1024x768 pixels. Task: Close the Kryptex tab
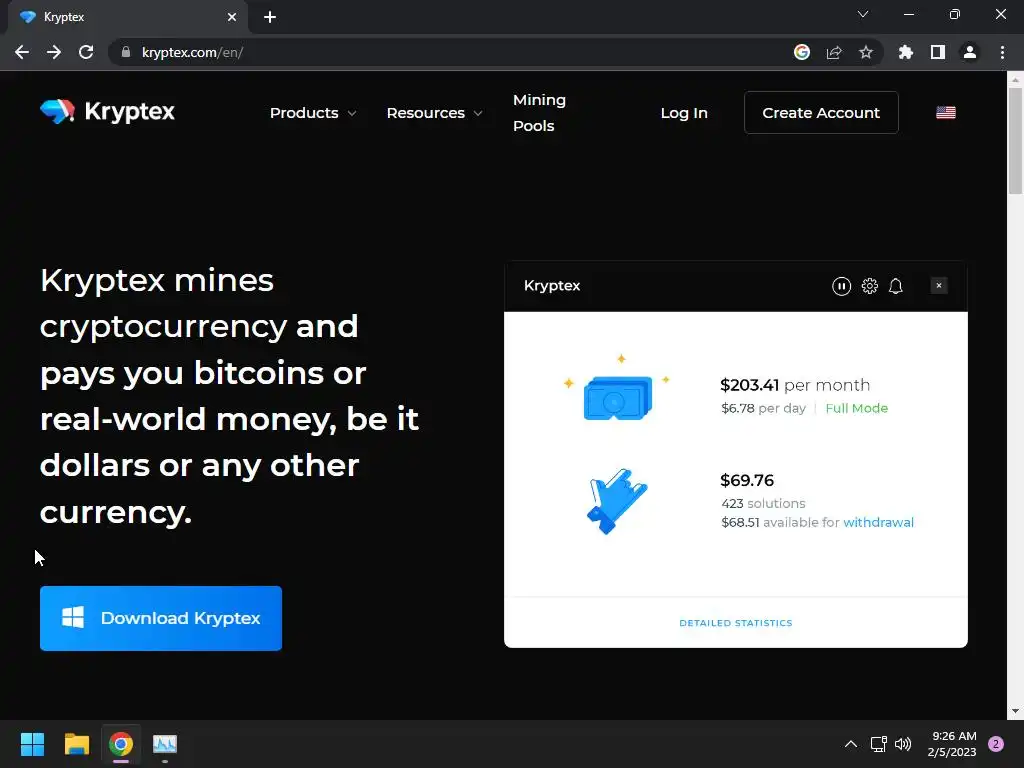coord(232,17)
